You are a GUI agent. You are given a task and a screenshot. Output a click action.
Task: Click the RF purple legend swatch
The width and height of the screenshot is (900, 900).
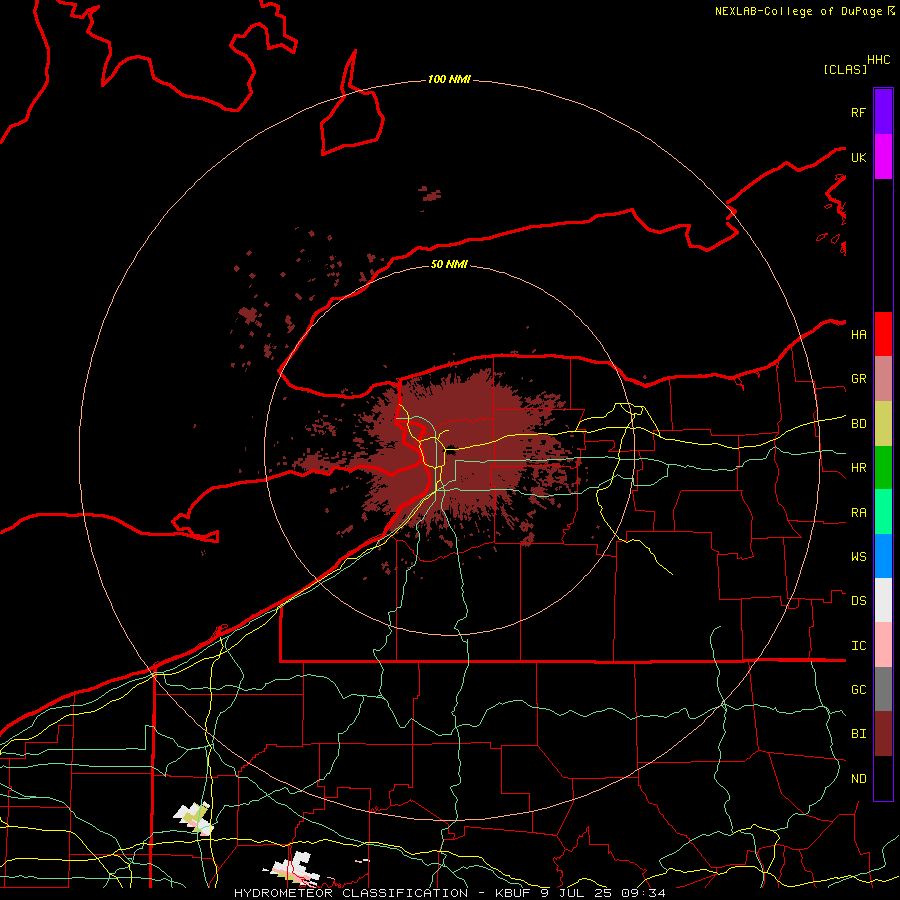(x=883, y=112)
